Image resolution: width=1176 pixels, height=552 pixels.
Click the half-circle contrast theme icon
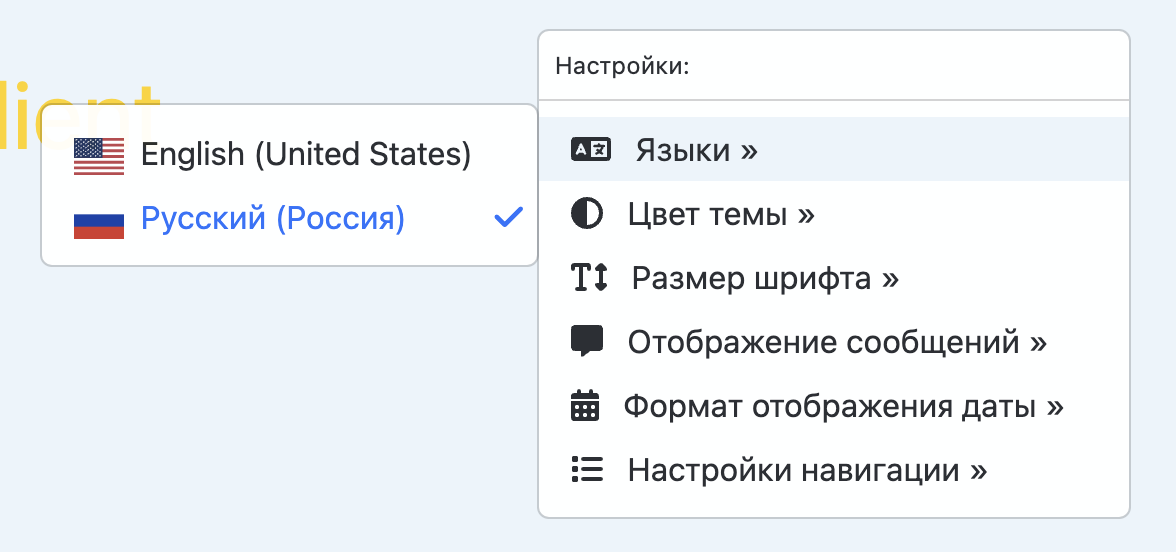pyautogui.click(x=587, y=214)
